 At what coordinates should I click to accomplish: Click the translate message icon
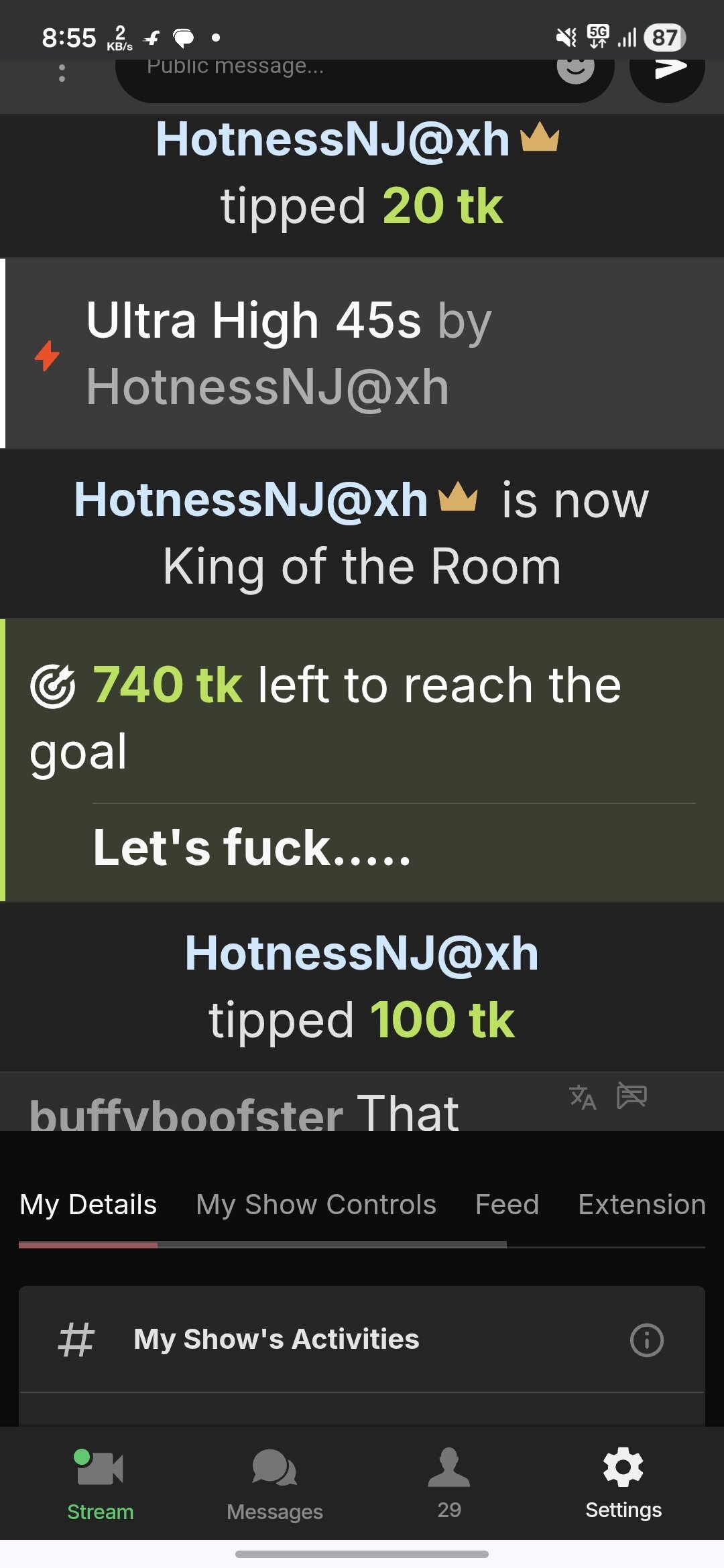pos(583,1097)
